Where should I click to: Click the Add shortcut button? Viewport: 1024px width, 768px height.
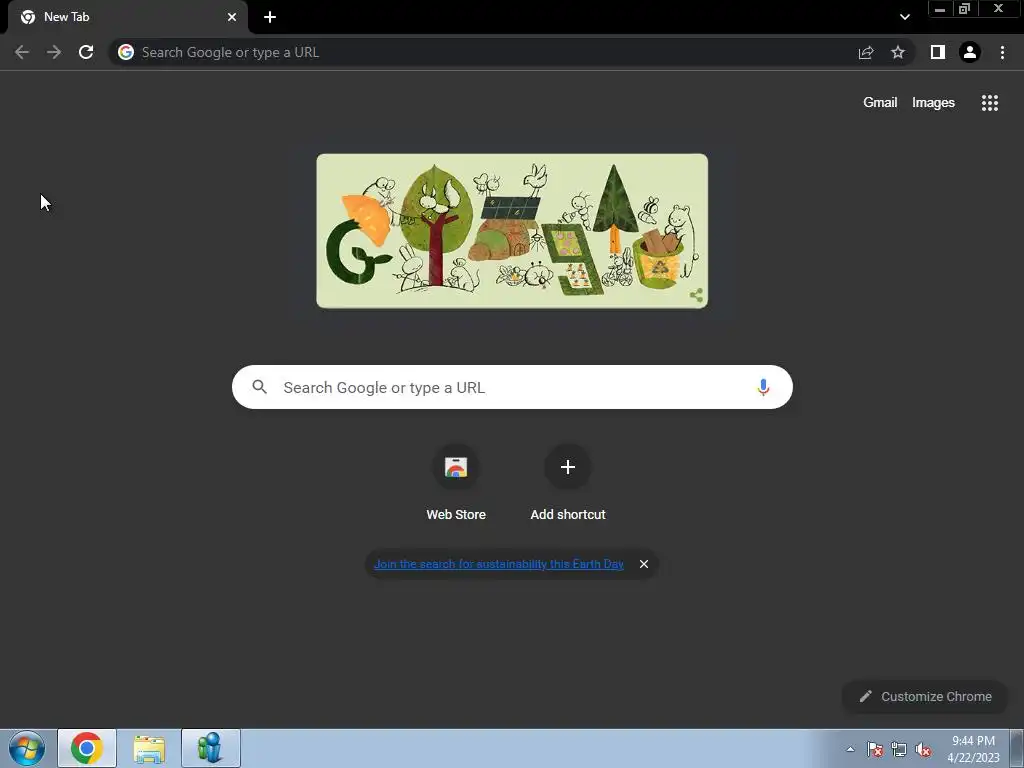click(x=568, y=482)
